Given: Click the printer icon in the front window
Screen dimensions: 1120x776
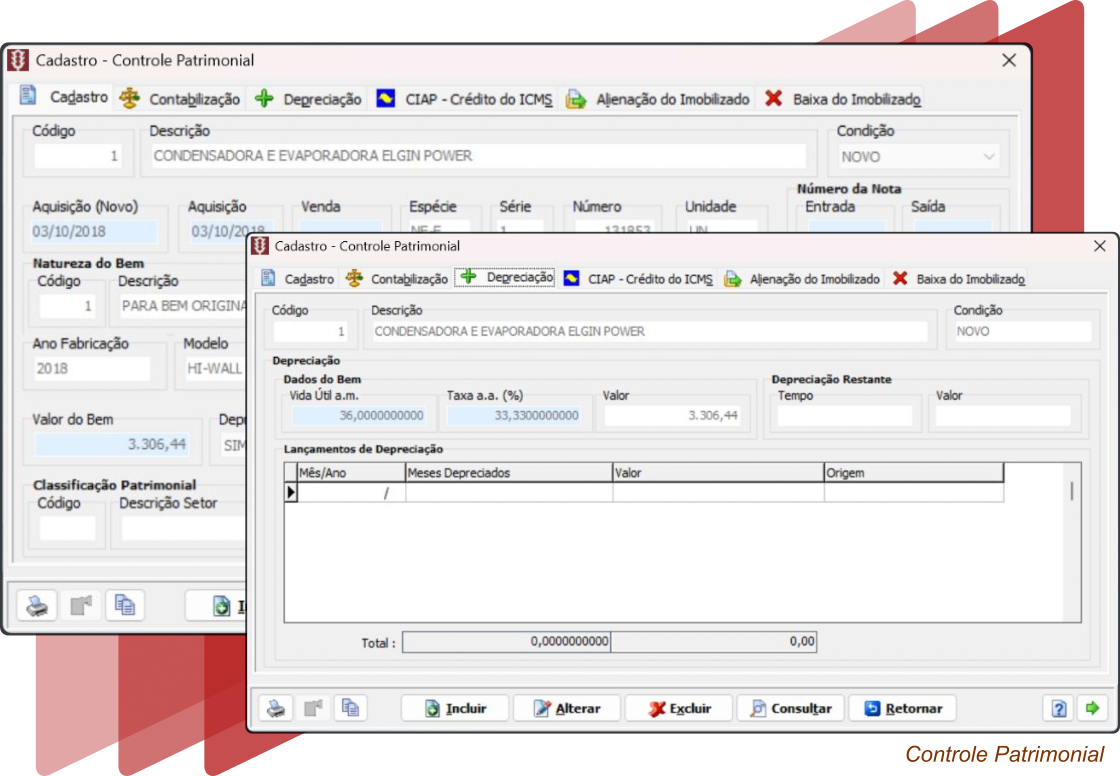Looking at the screenshot, I should (277, 708).
